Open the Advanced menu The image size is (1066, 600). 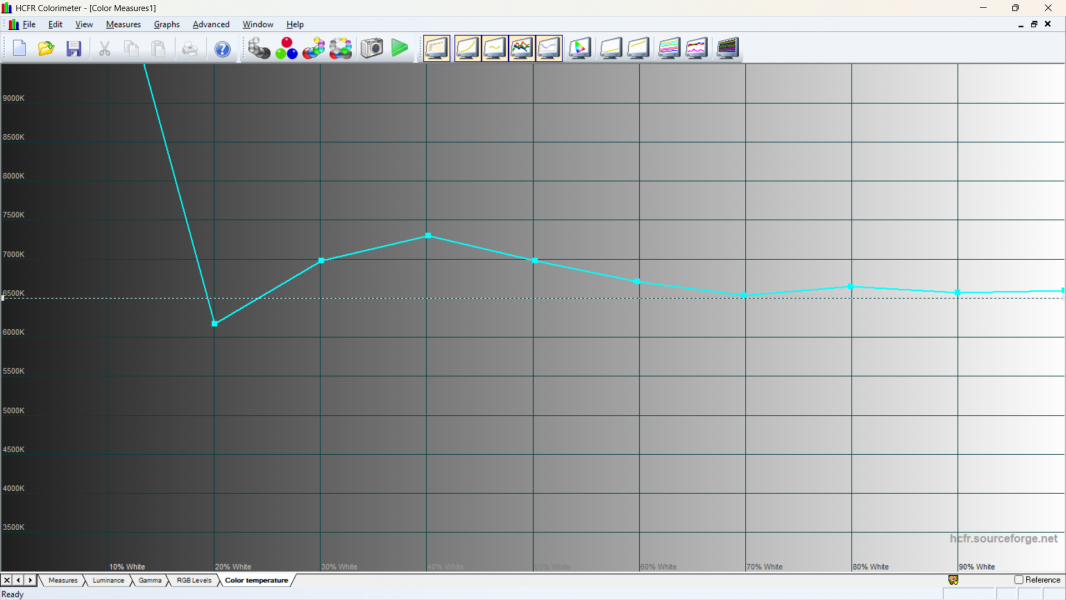211,24
